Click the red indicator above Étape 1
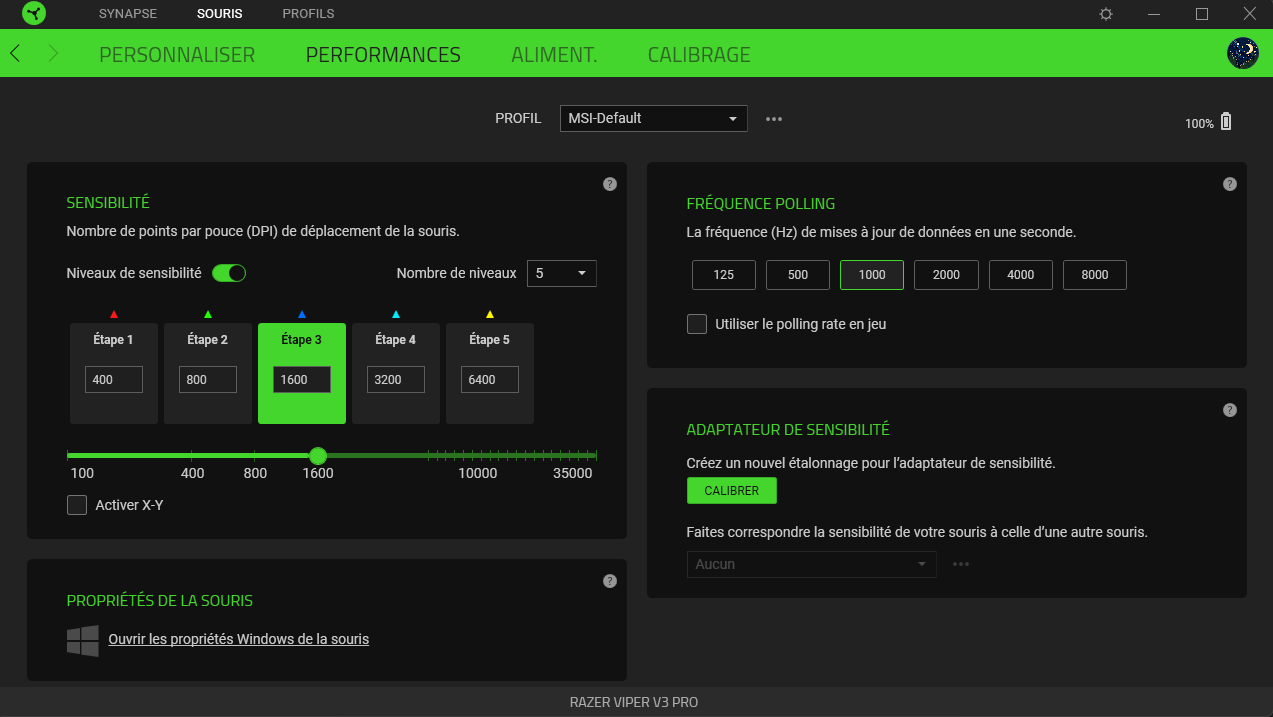 114,314
